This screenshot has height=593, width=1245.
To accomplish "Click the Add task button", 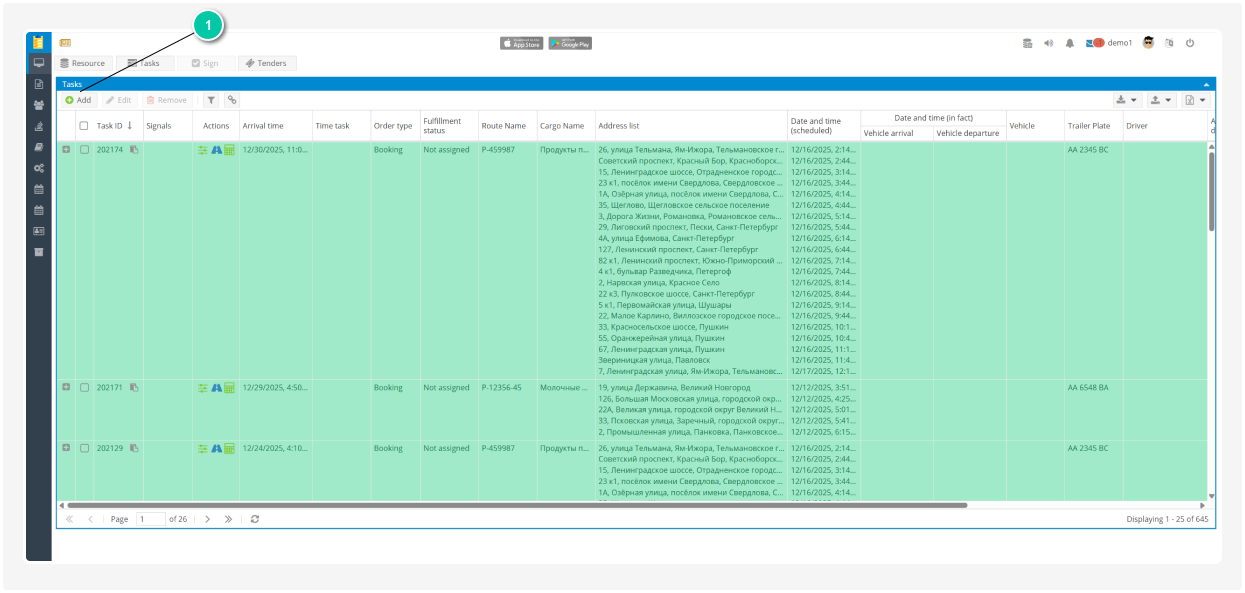I will pos(78,100).
